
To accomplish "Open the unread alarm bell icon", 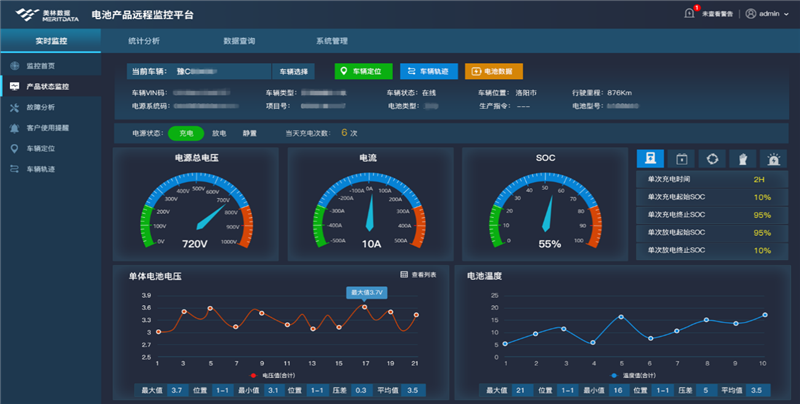I will coord(689,14).
